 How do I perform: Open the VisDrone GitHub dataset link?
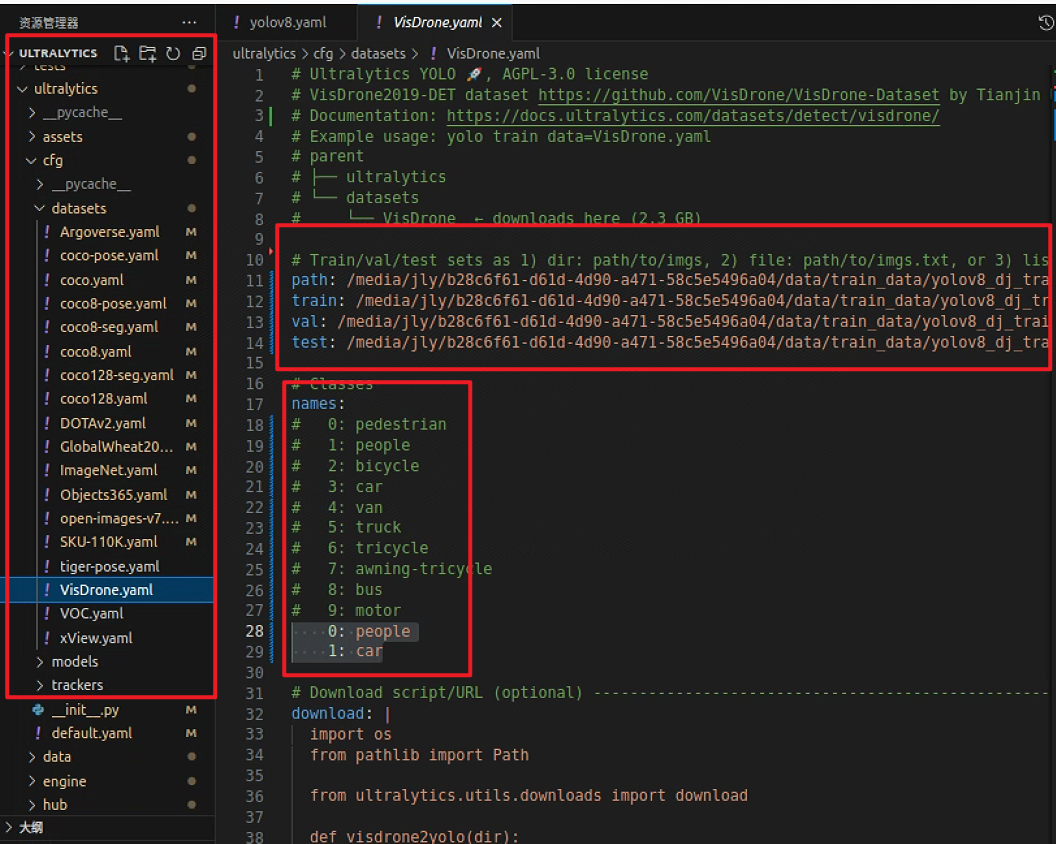(x=738, y=95)
